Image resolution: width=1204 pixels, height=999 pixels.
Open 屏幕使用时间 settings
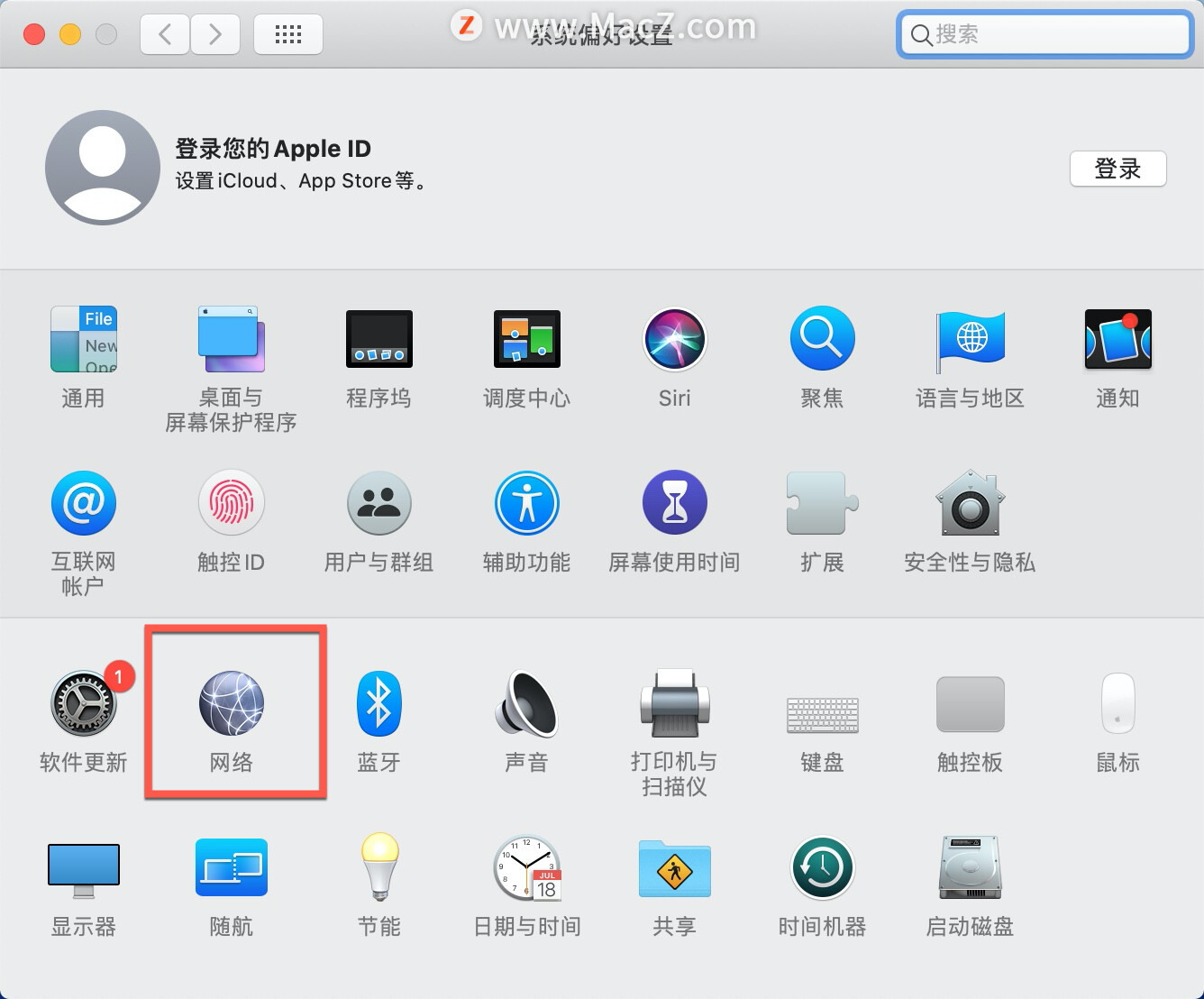(674, 503)
